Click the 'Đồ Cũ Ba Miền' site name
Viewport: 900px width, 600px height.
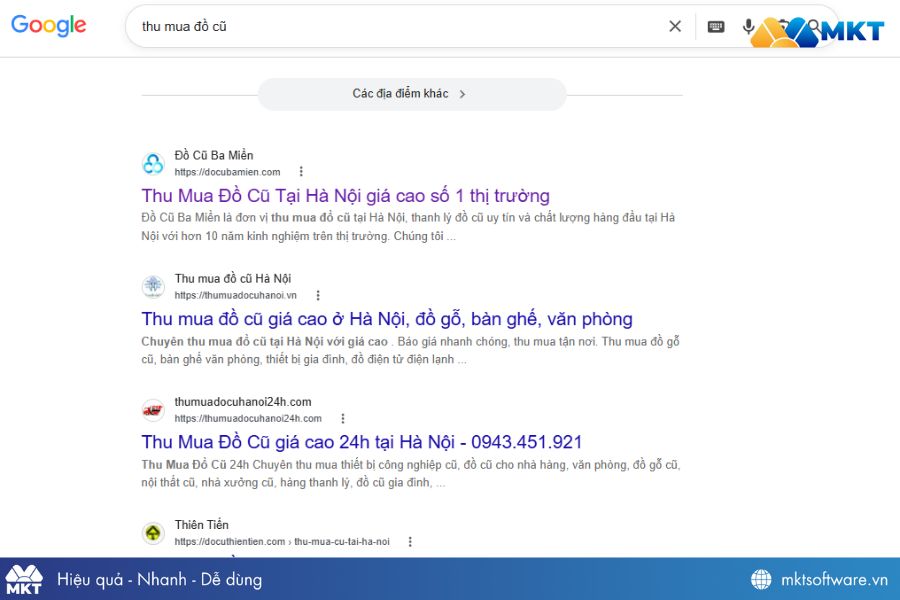(214, 155)
